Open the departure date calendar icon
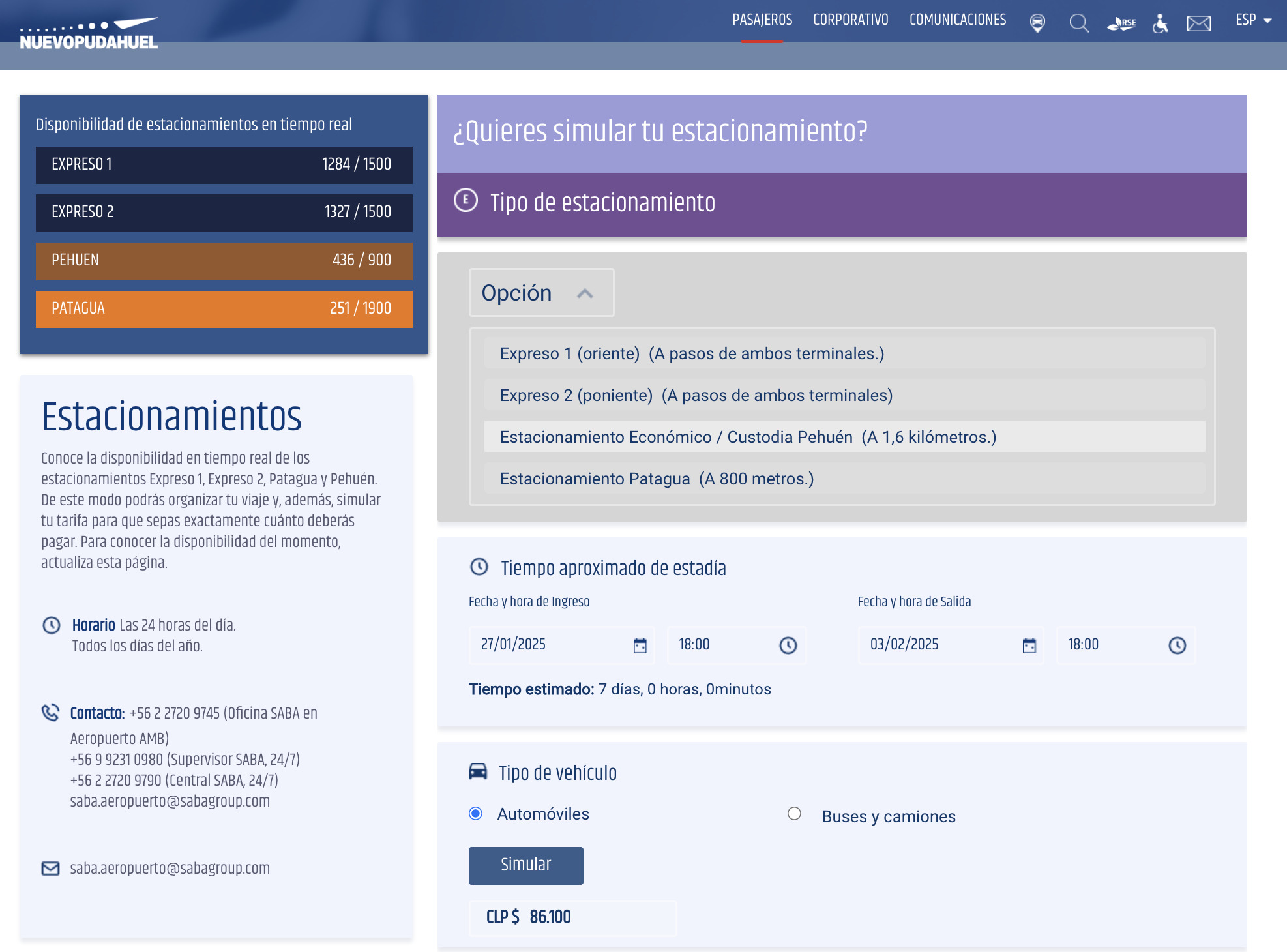 (1029, 646)
